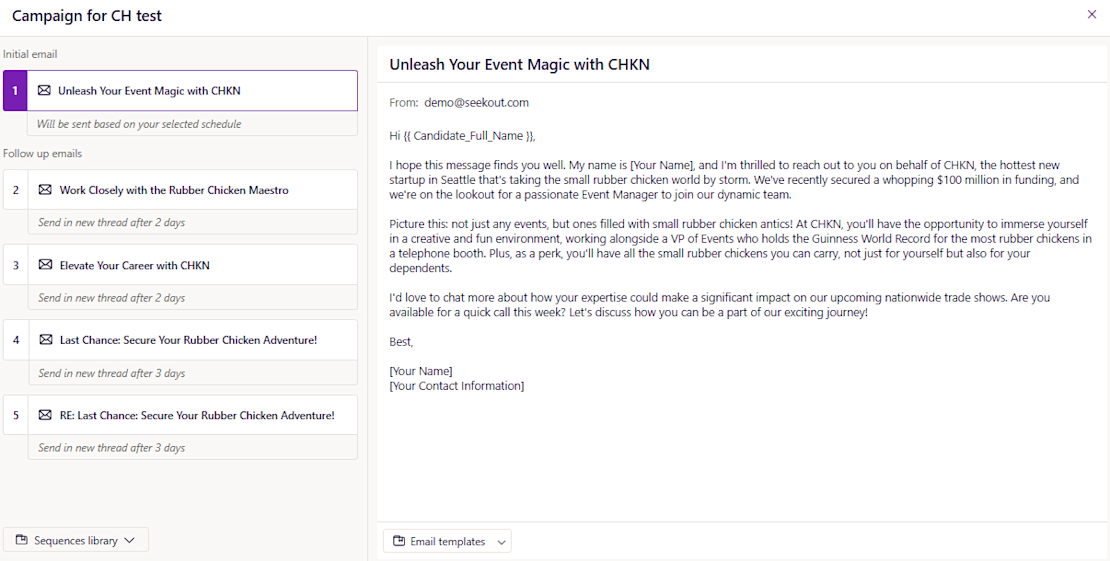Click envelope icon beside step 5 RE: Last Chance email
1110x561 pixels.
point(45,415)
